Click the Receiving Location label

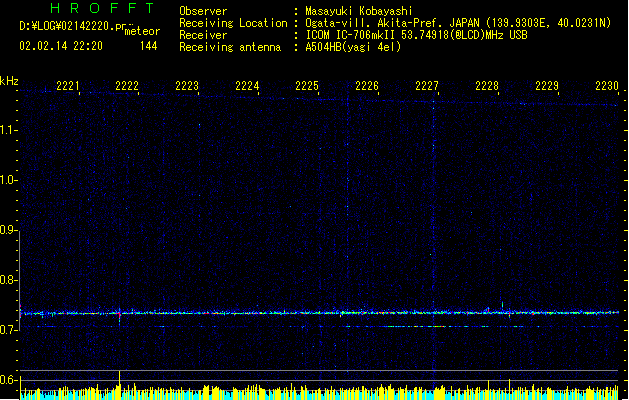tap(233, 23)
